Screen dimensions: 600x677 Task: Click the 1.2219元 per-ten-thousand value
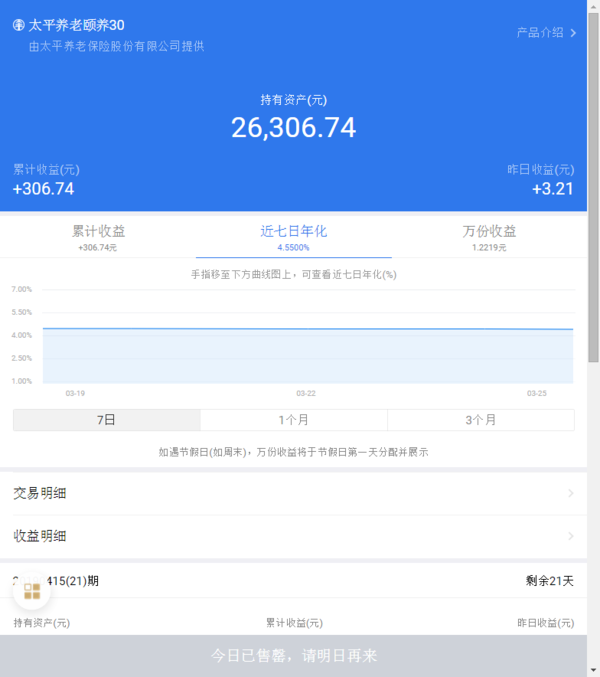point(489,248)
